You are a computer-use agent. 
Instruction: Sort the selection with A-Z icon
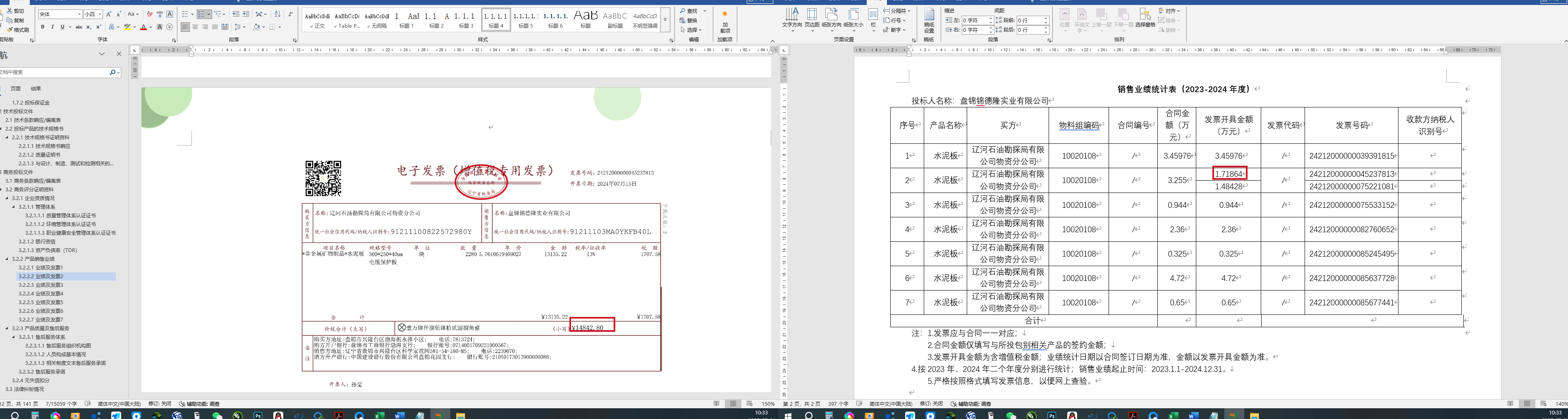tap(277, 14)
